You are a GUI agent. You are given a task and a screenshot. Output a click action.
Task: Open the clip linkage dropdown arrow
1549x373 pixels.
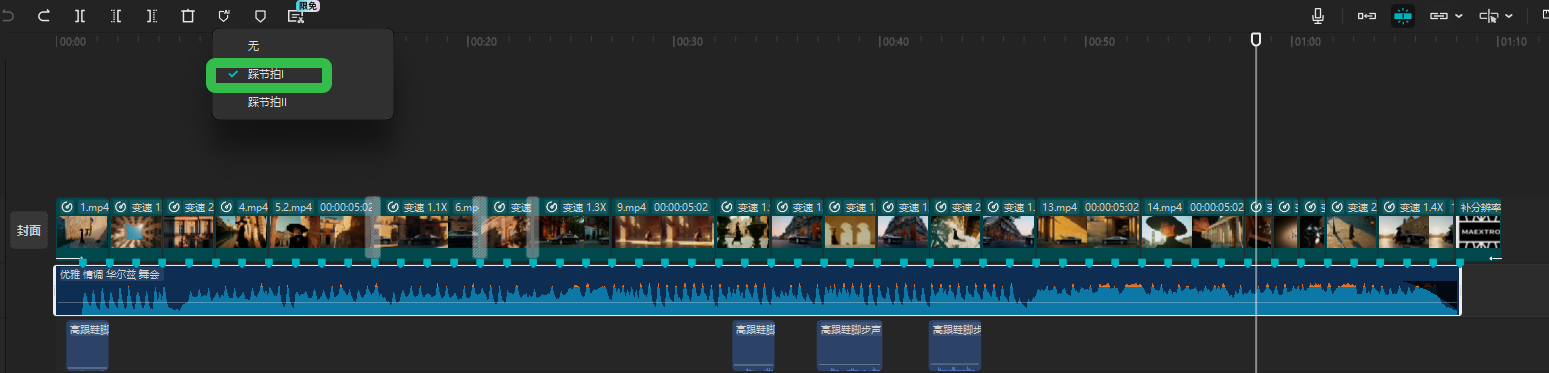tap(1459, 16)
